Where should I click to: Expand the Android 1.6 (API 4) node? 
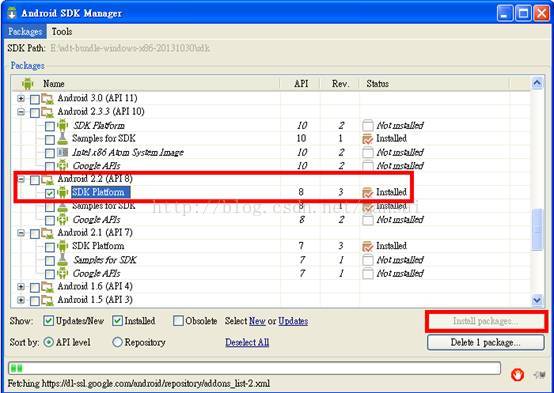pyautogui.click(x=21, y=287)
